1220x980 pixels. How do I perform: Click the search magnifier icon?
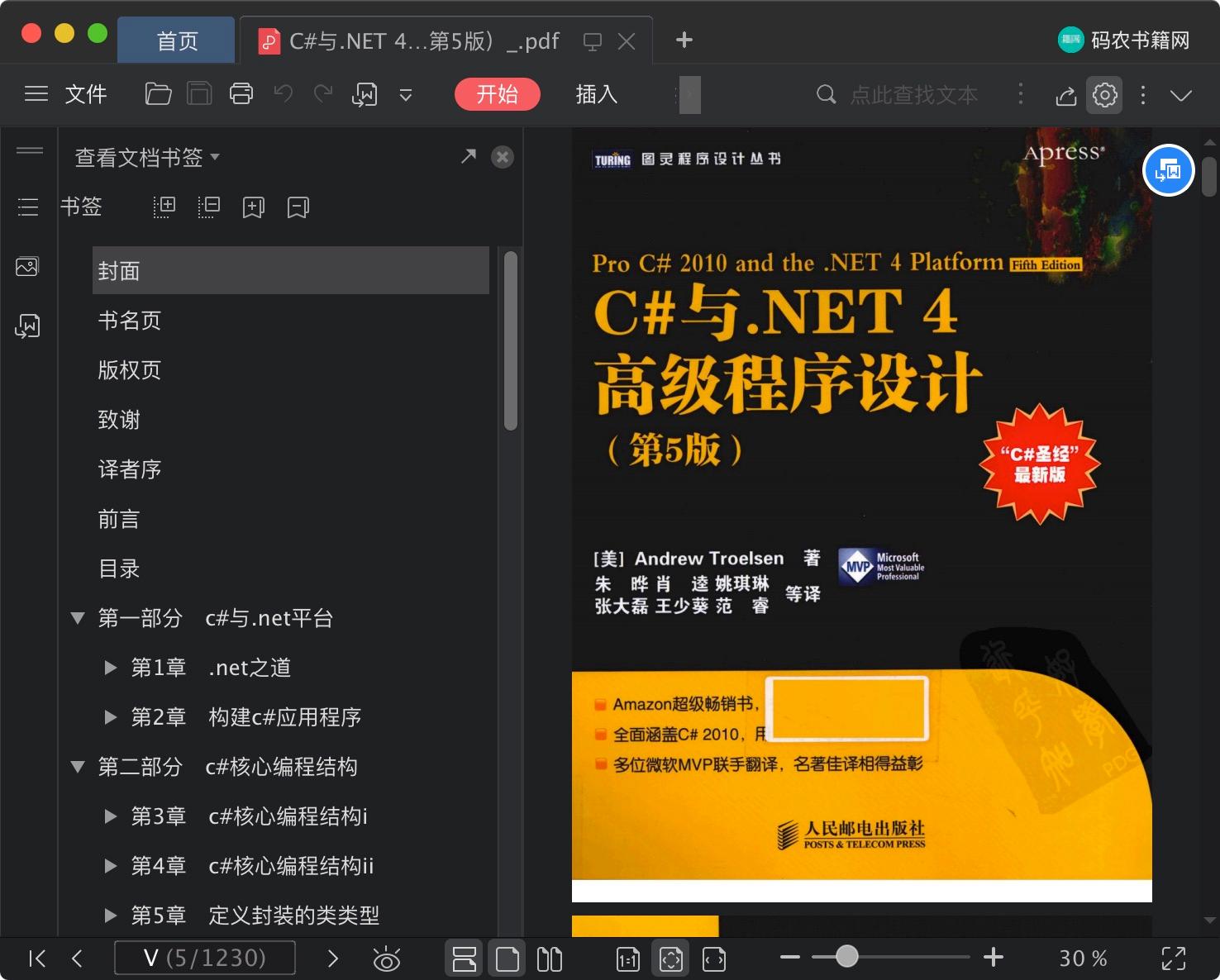tap(826, 94)
